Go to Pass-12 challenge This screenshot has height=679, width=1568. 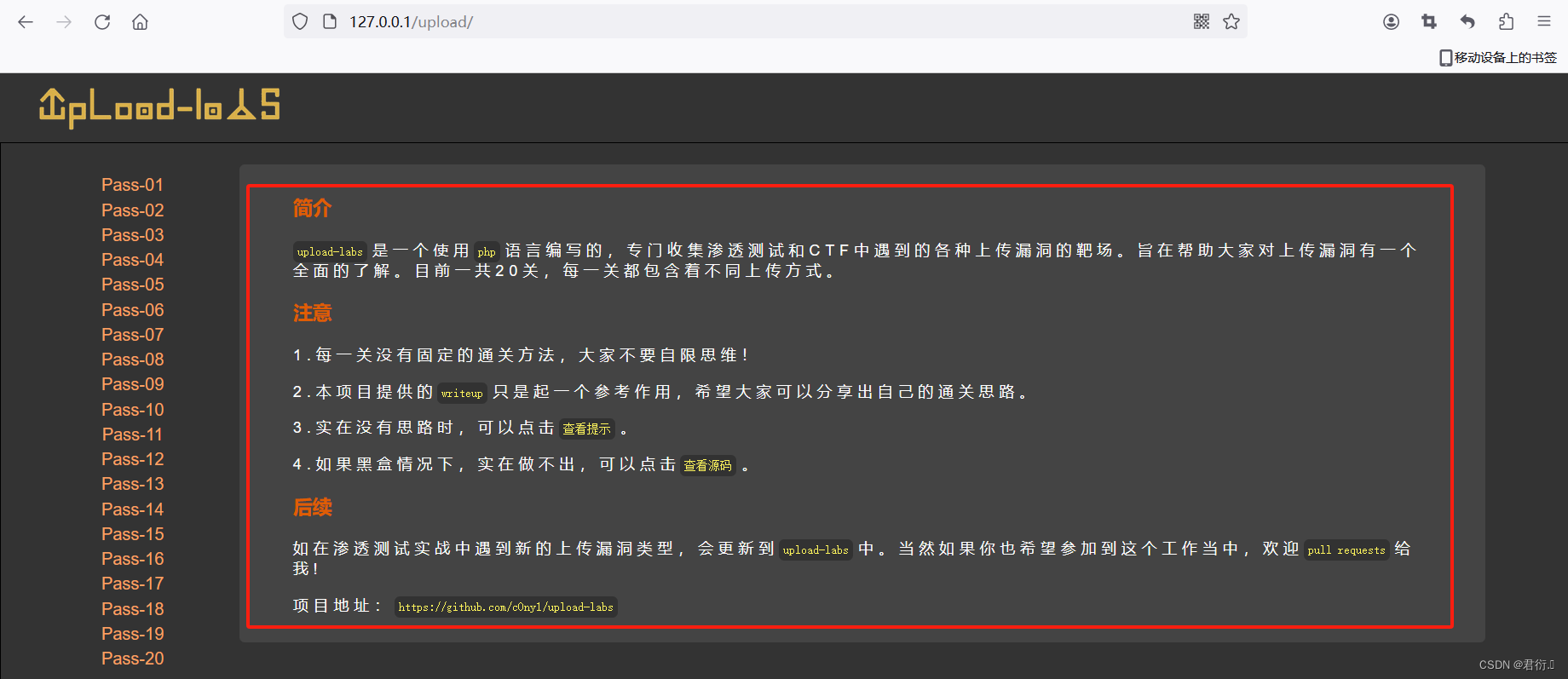[132, 459]
